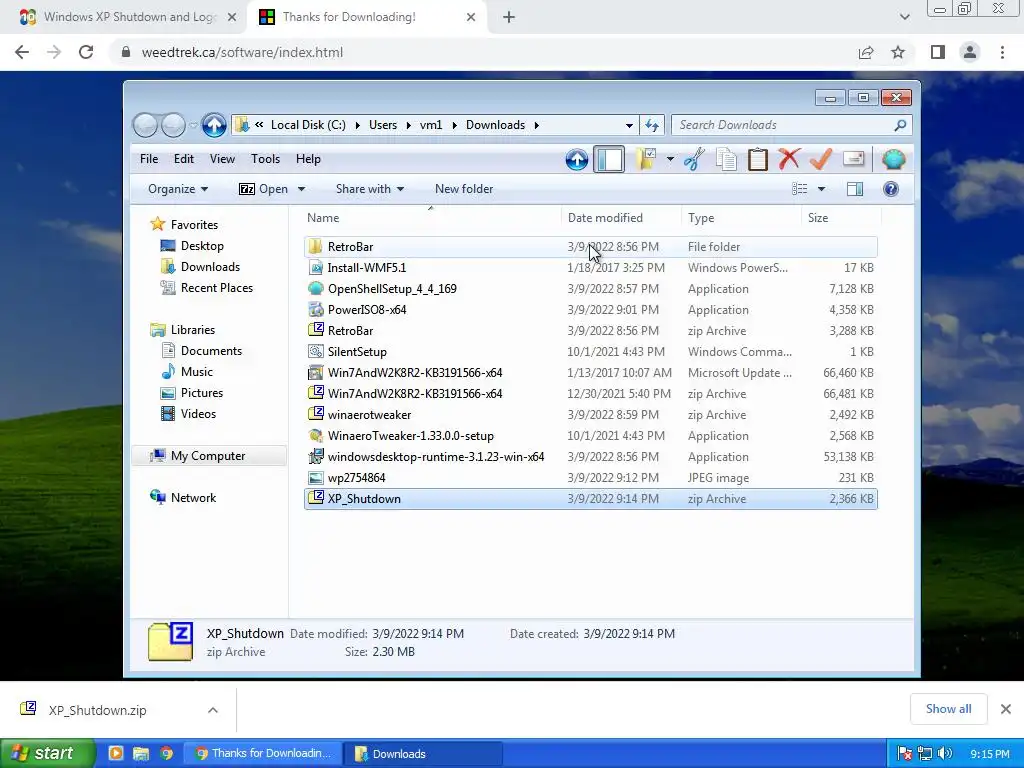The image size is (1024, 768).
Task: Select the RetroBar folder row
Action: (590, 247)
